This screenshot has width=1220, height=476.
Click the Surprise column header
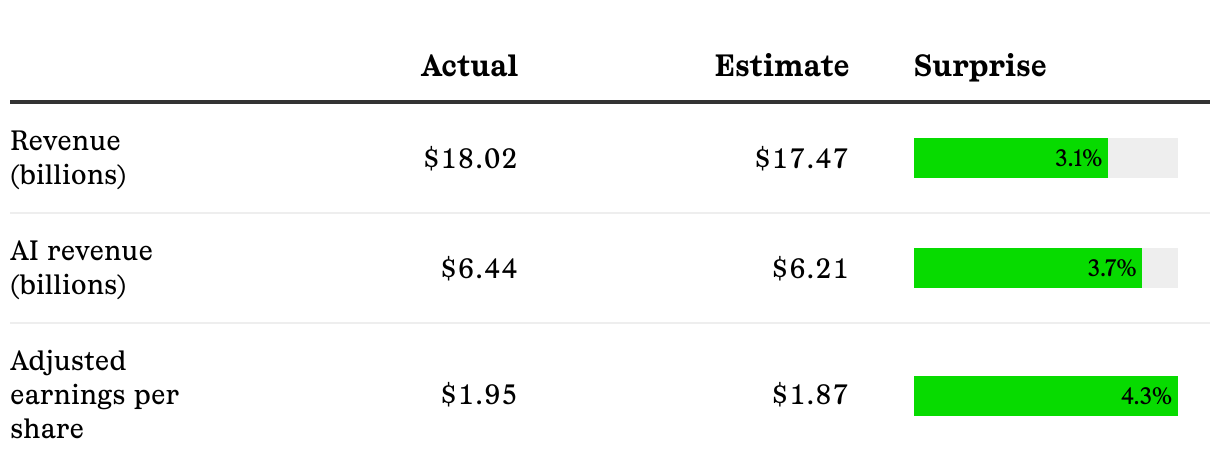point(980,66)
